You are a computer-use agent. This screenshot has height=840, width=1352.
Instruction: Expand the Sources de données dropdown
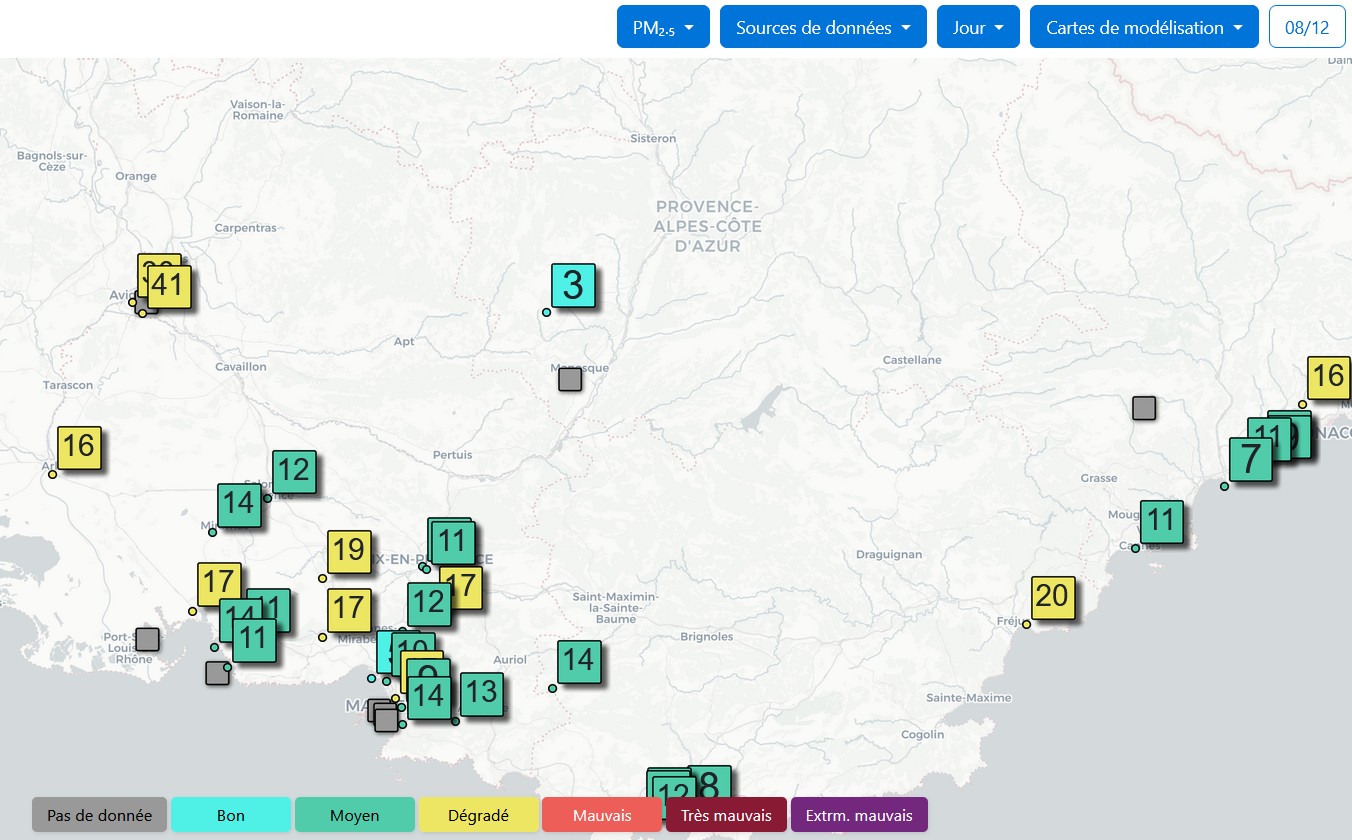point(823,27)
